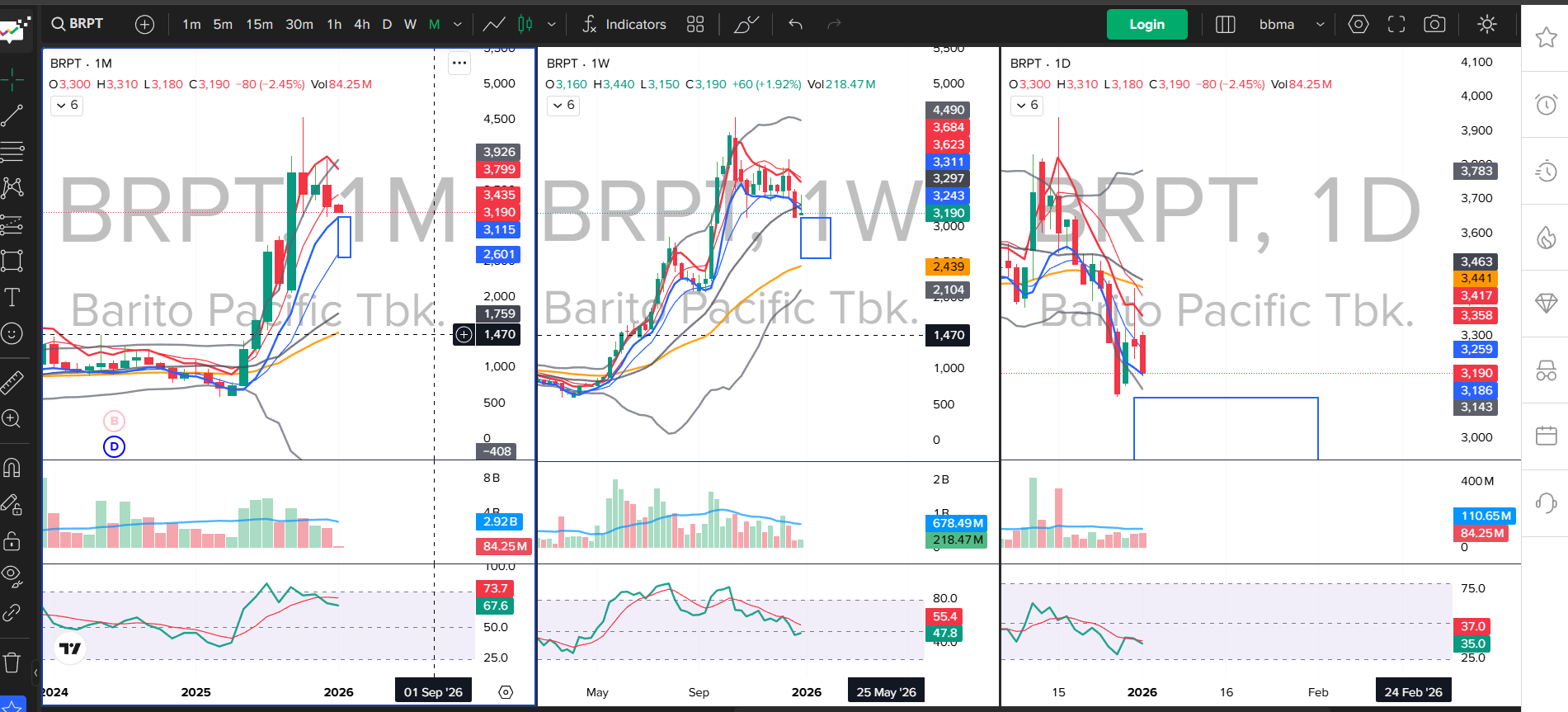Click the pink B marker on 1M chart
1568x712 pixels.
click(114, 421)
